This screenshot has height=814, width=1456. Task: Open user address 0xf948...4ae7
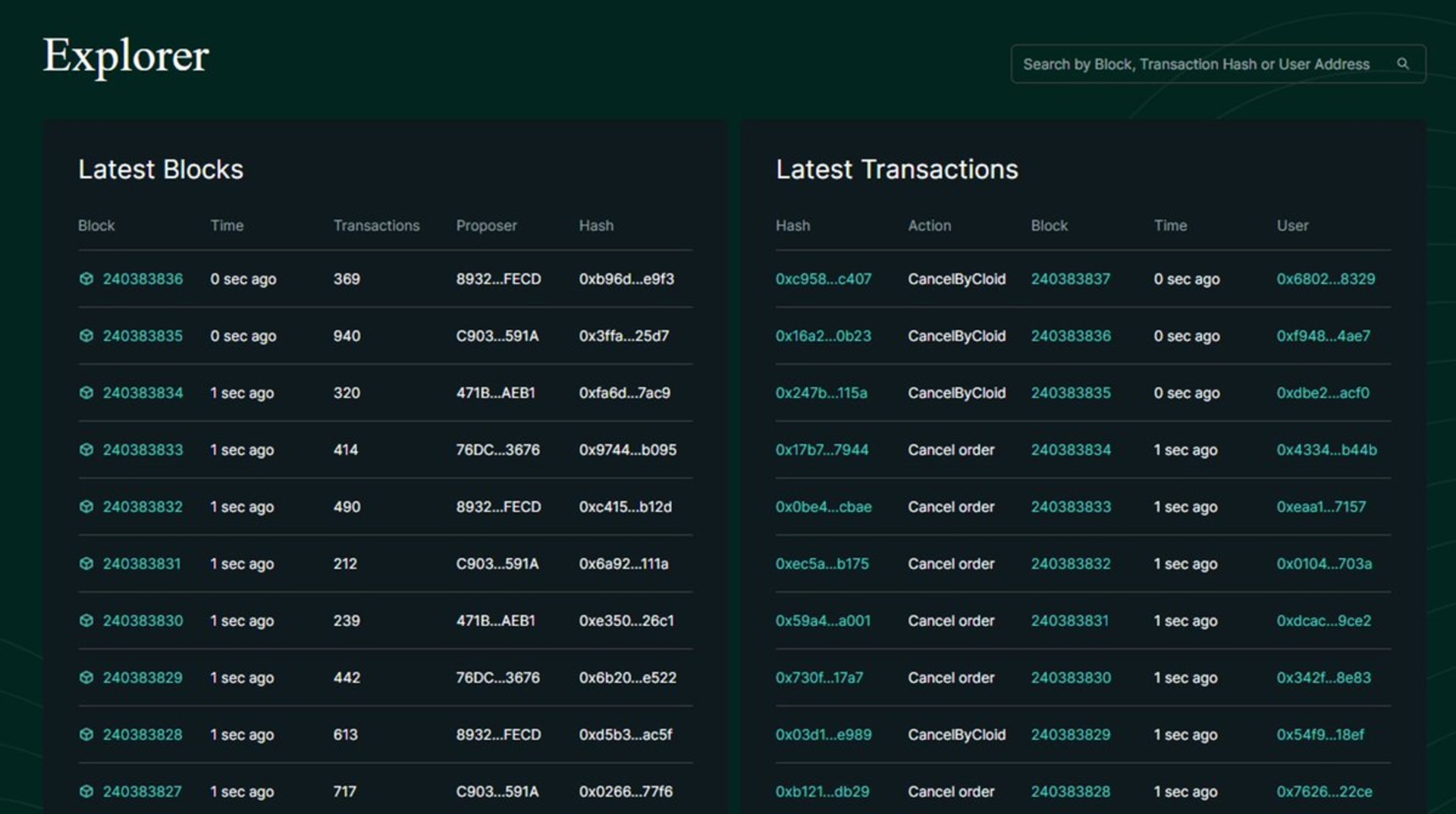[x=1323, y=336]
